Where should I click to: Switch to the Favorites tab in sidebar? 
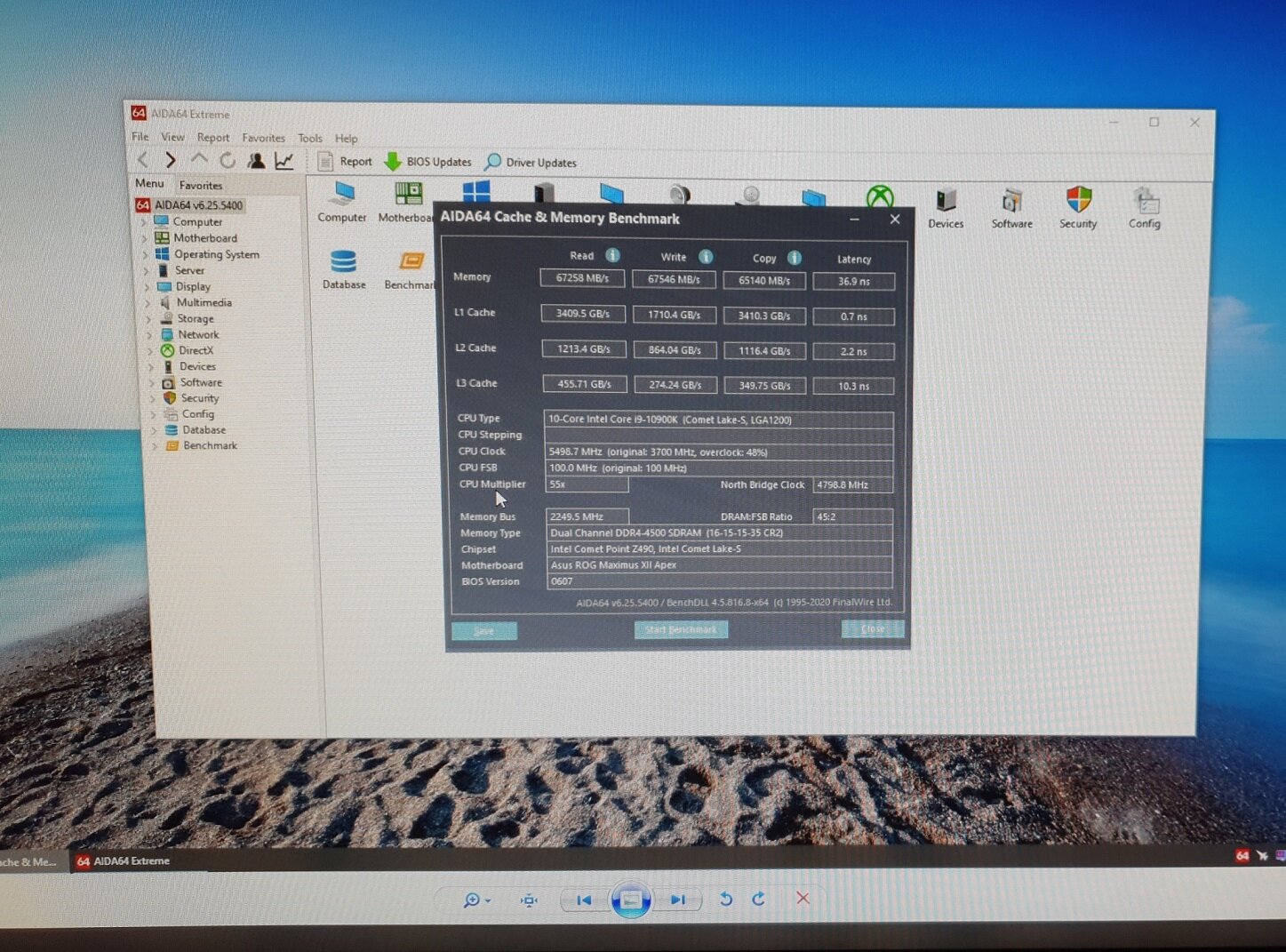coord(201,185)
